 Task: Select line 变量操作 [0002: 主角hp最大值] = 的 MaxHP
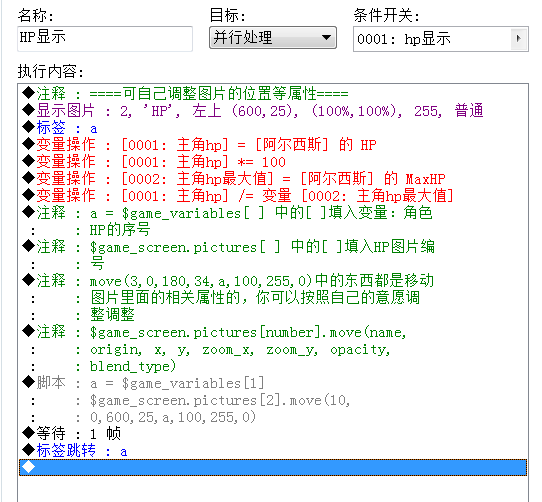coord(273,179)
